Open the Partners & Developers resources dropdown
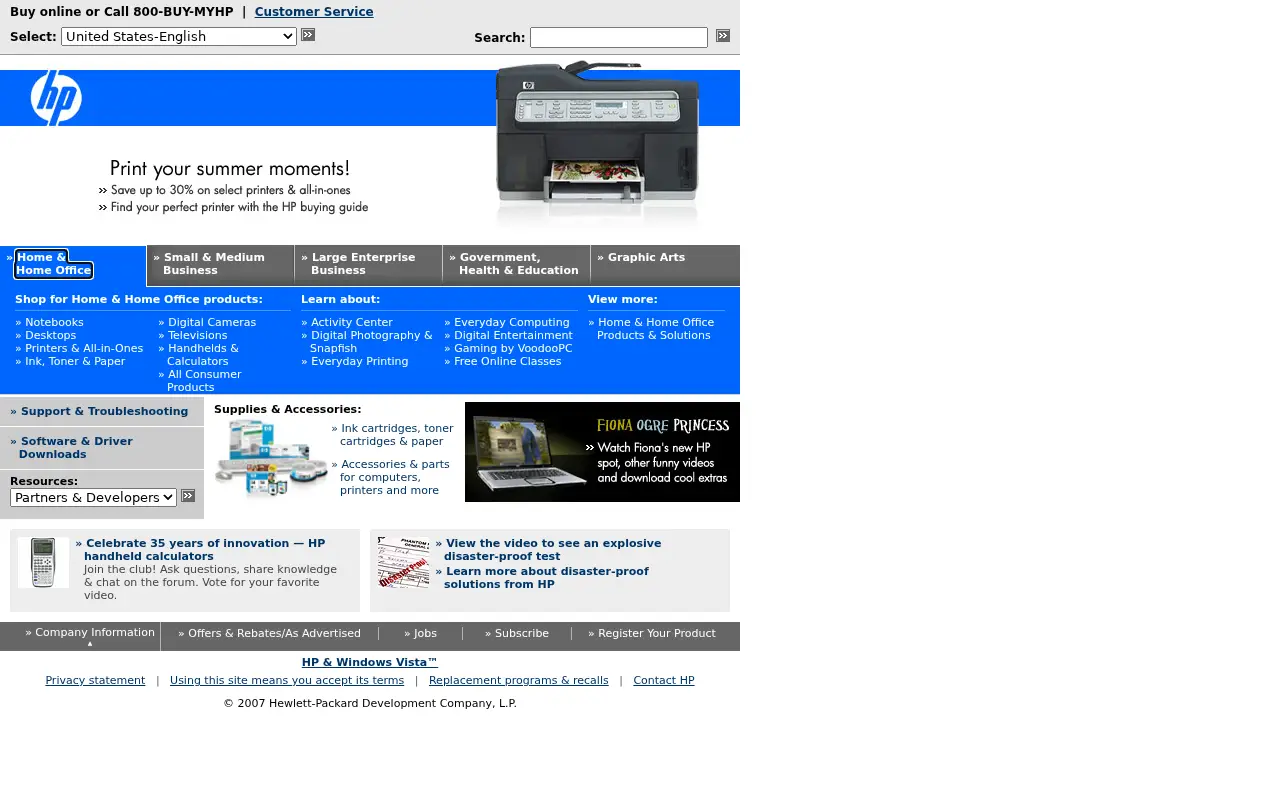The height and width of the screenshot is (800, 1280). [93, 497]
